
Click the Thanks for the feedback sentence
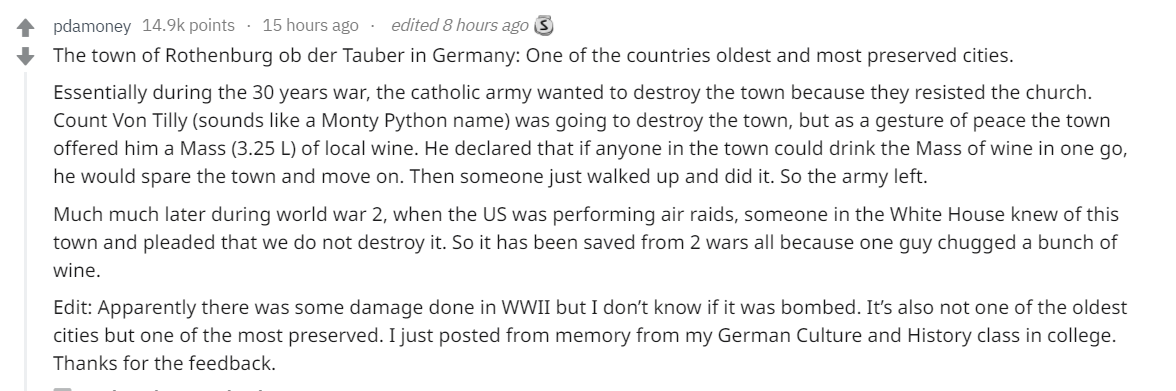coord(164,364)
